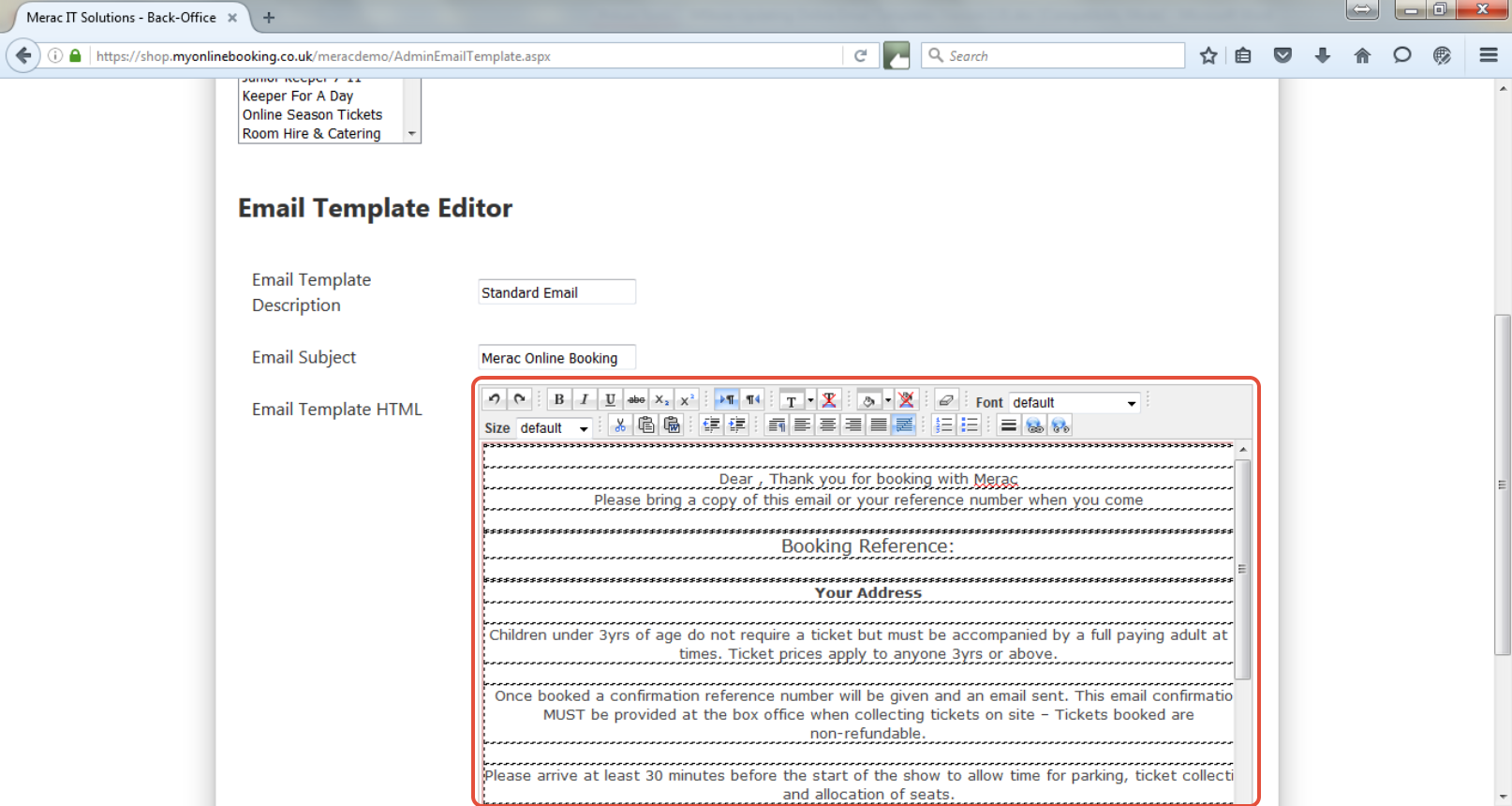1512x806 pixels.
Task: Toggle the highlighted remove-alignment button
Action: click(903, 425)
